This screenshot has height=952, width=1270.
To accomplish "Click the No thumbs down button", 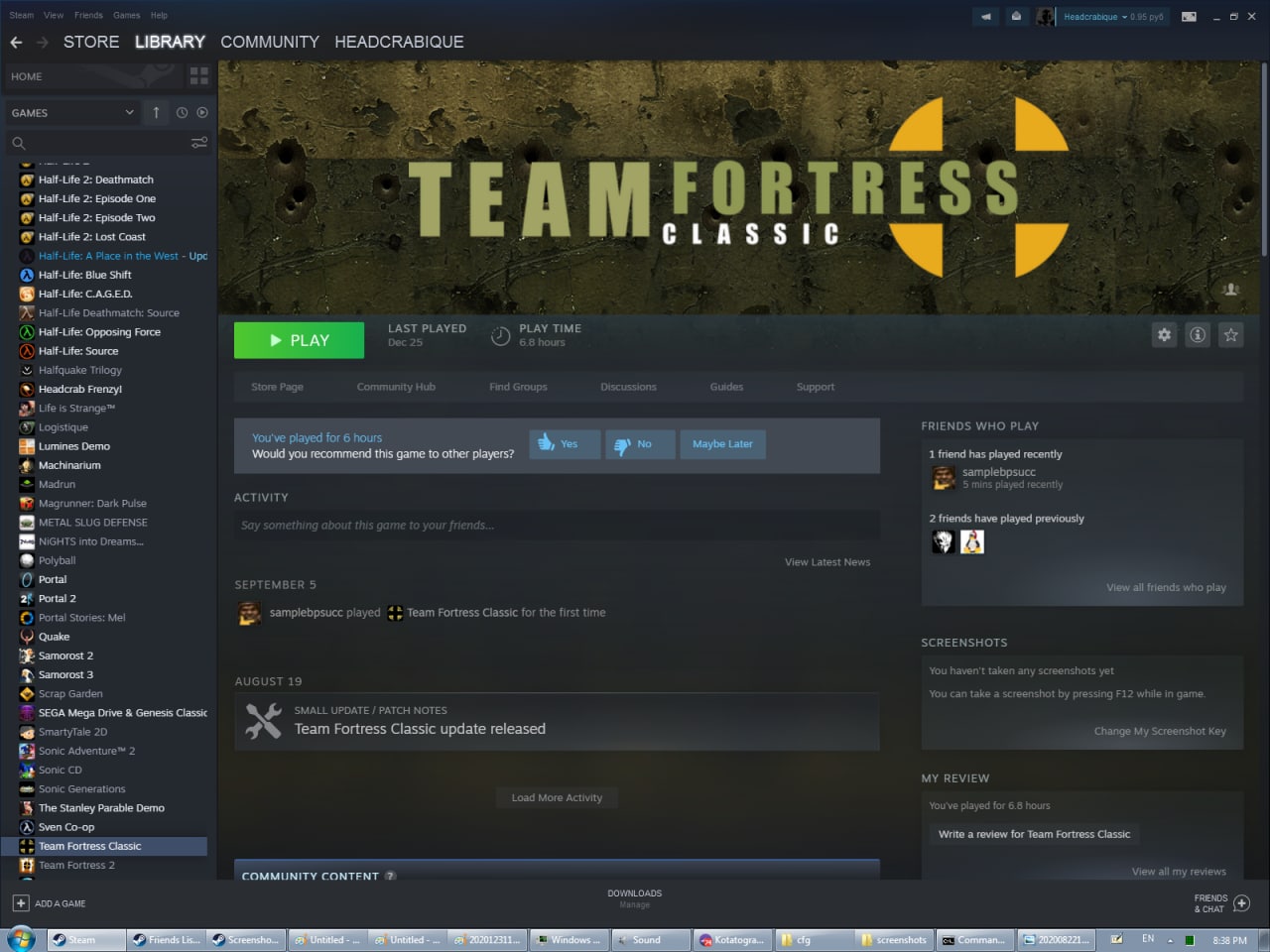I will tap(640, 444).
